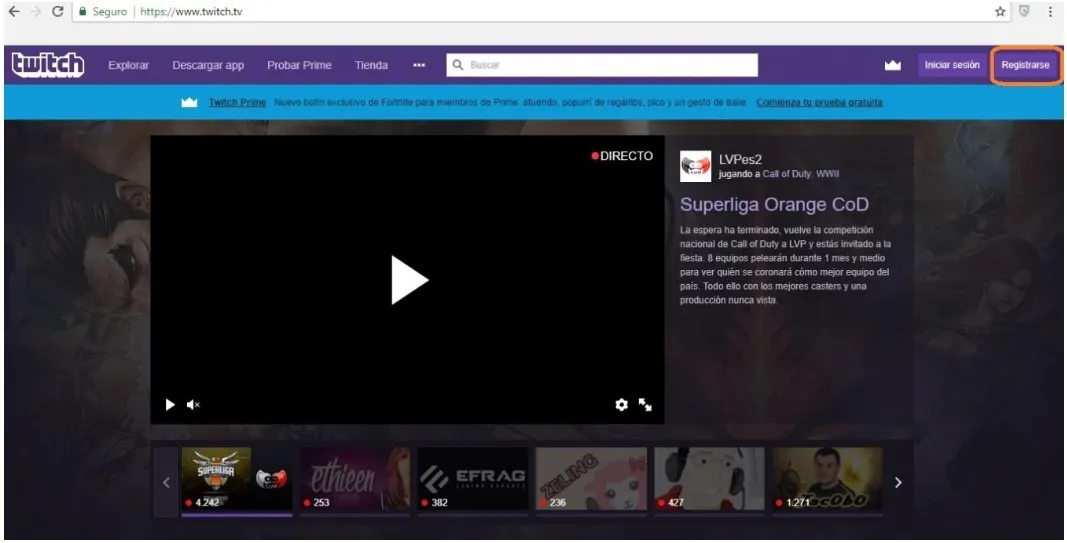Click the stream description starting 'La espera ha terminado'
This screenshot has width=1067, height=543.
point(785,265)
